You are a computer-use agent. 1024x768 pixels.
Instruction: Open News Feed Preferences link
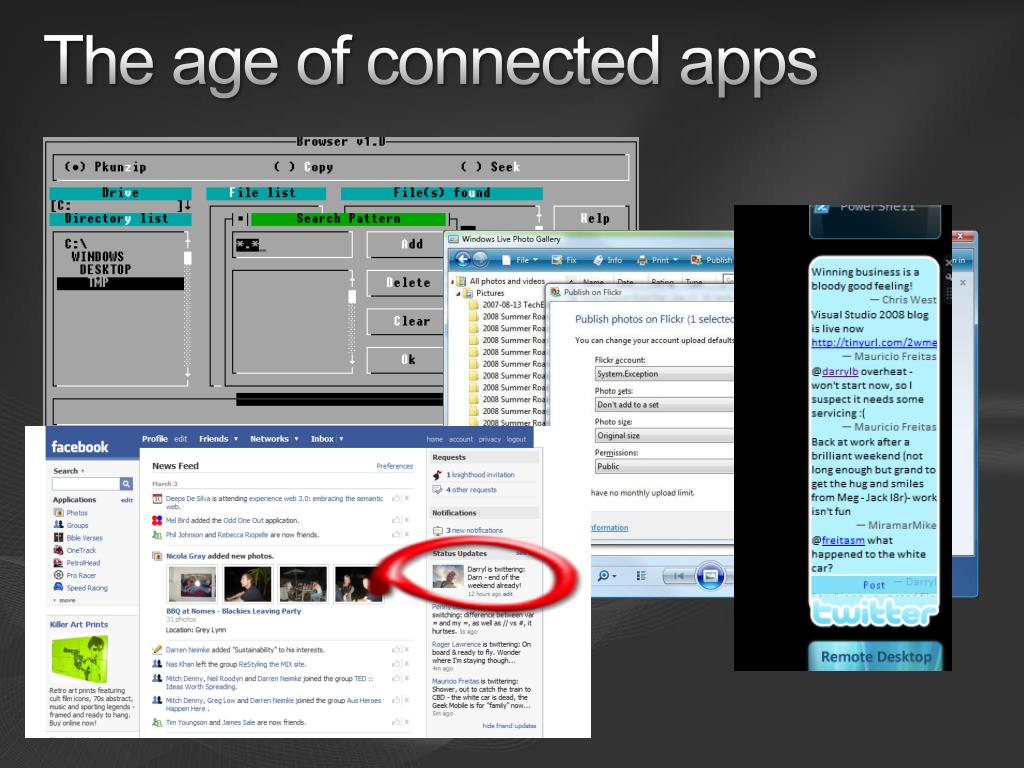pyautogui.click(x=394, y=466)
